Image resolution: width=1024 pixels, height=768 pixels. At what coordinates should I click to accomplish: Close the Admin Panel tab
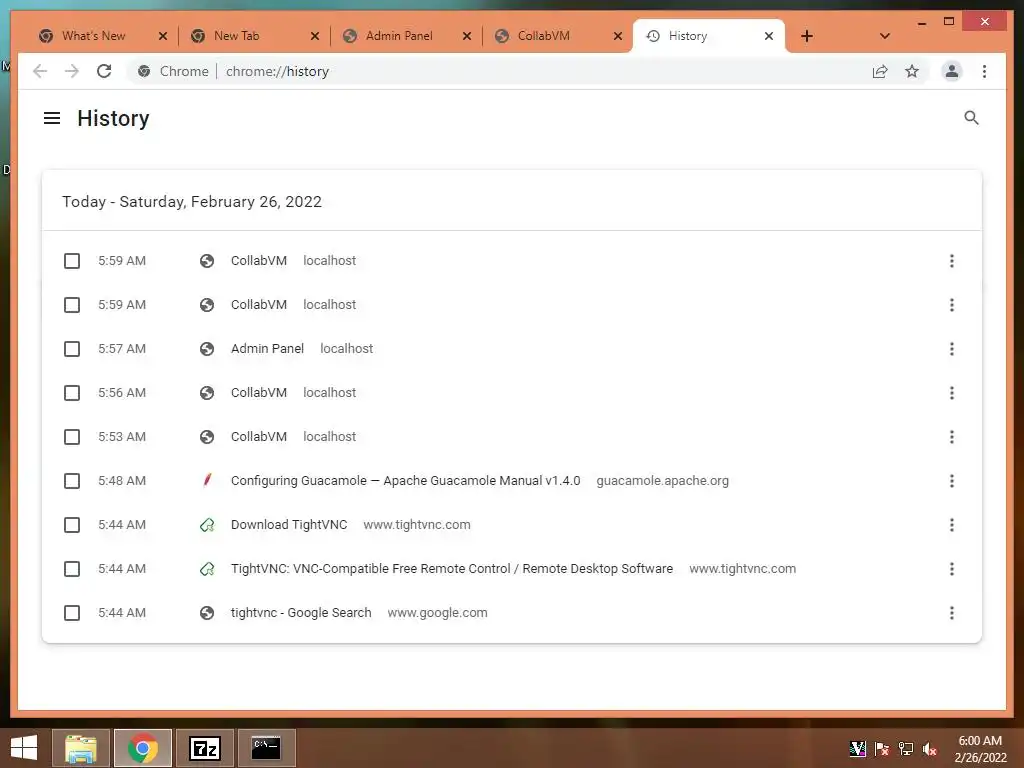[467, 36]
